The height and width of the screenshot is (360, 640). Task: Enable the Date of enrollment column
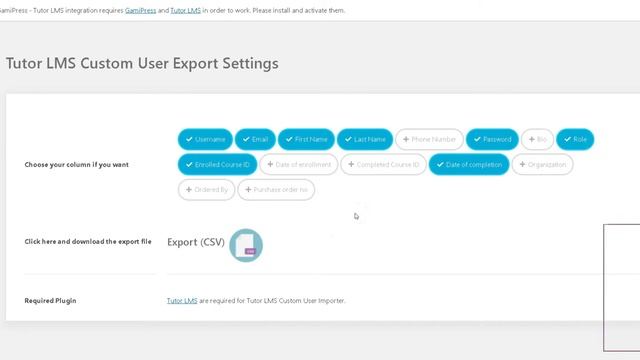(x=299, y=164)
